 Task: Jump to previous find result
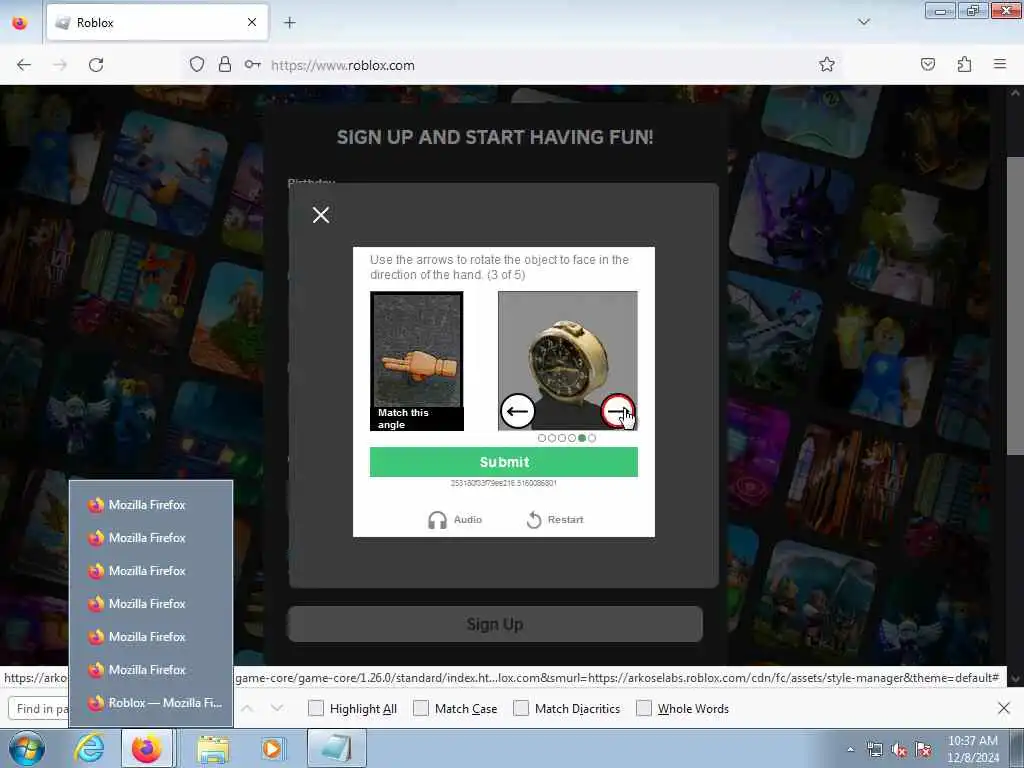click(x=248, y=708)
